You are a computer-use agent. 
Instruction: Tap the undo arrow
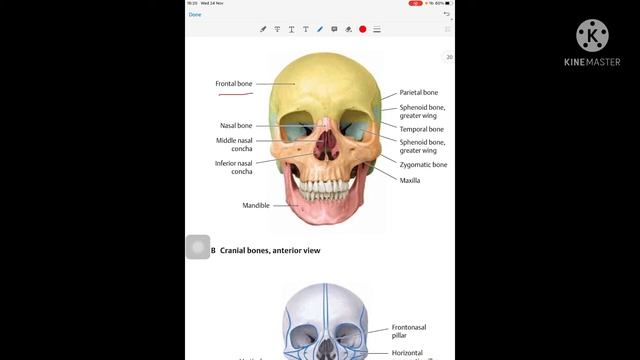(x=447, y=14)
